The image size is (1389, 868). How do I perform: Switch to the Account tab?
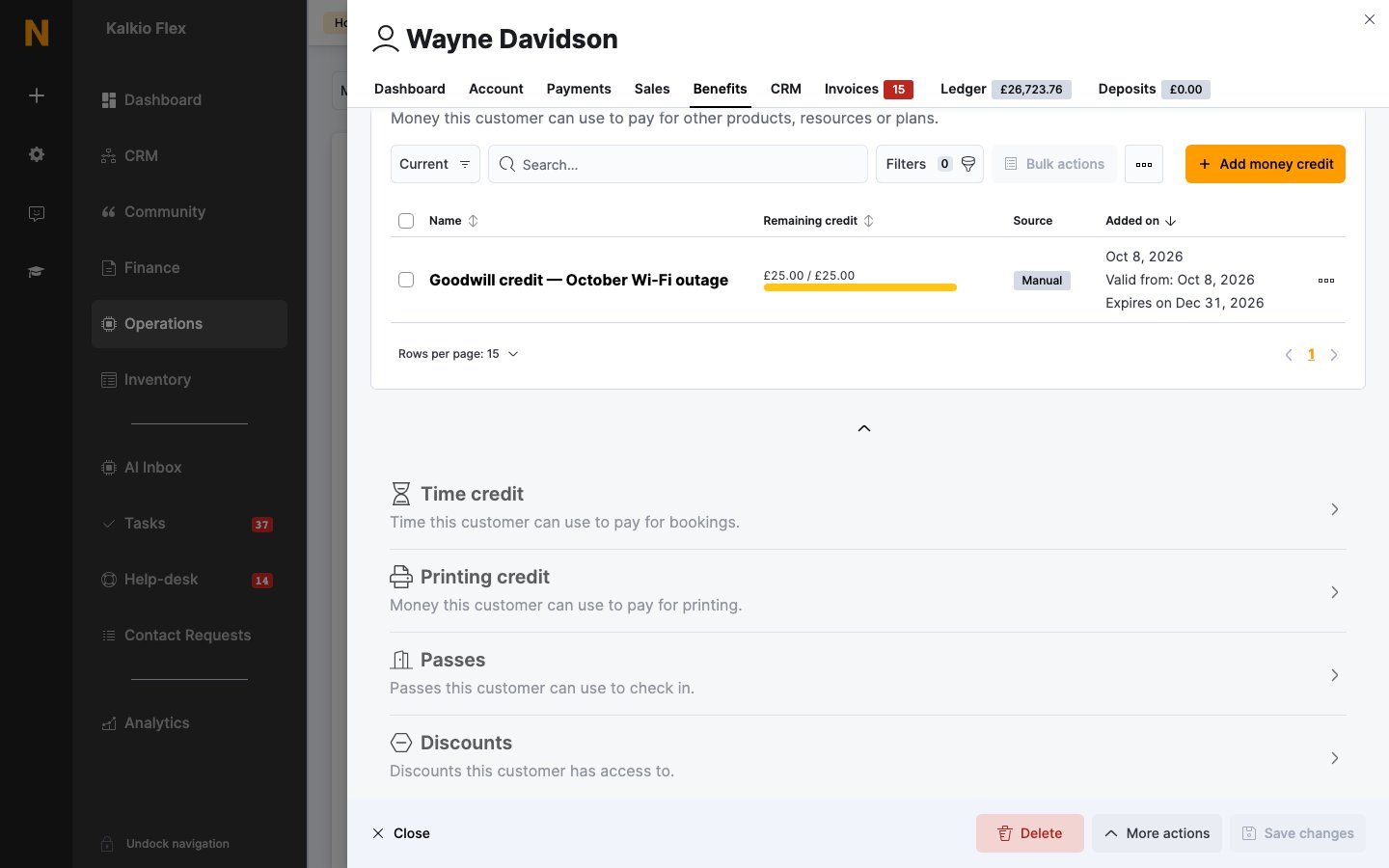[x=496, y=89]
